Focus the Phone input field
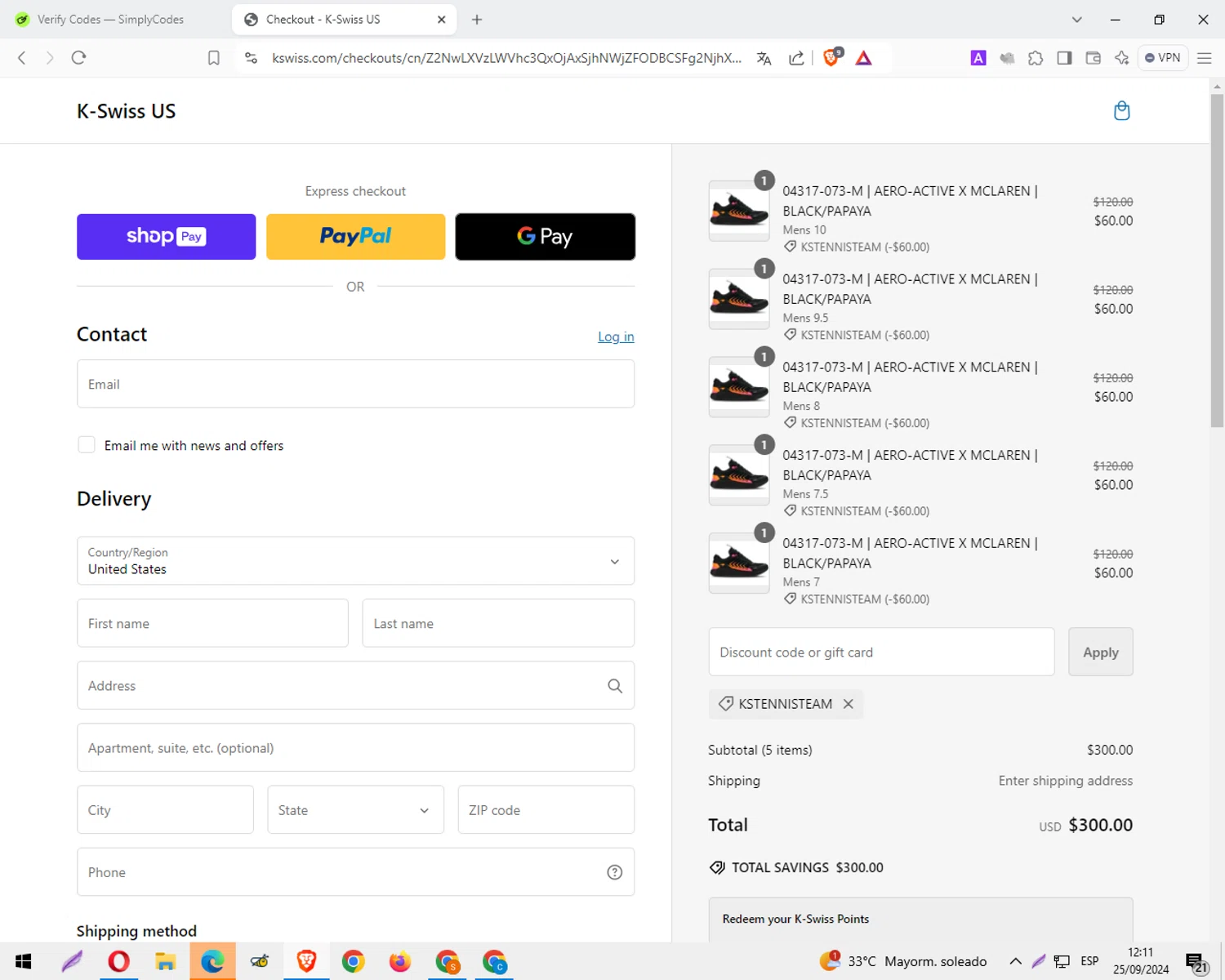 pyautogui.click(x=355, y=872)
